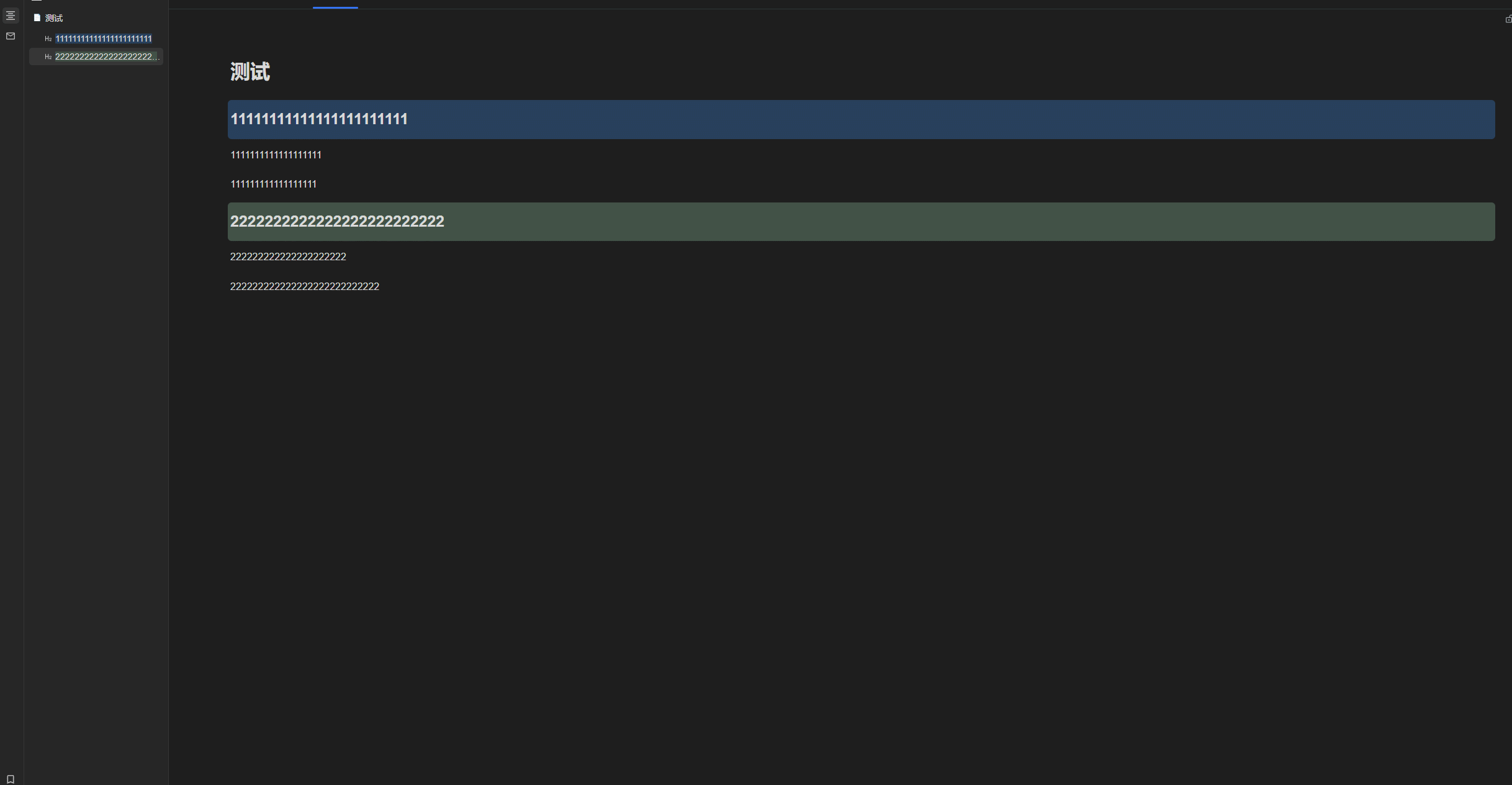
Task: Click the H2 icon beside the 2222 outline entry
Action: click(48, 57)
